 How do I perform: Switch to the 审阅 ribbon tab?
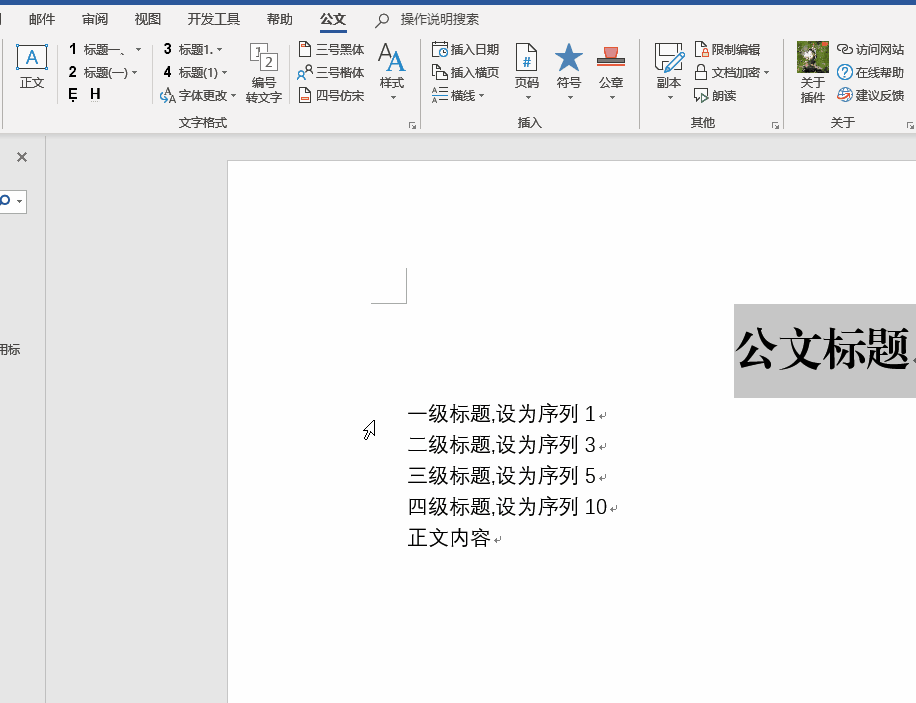95,18
